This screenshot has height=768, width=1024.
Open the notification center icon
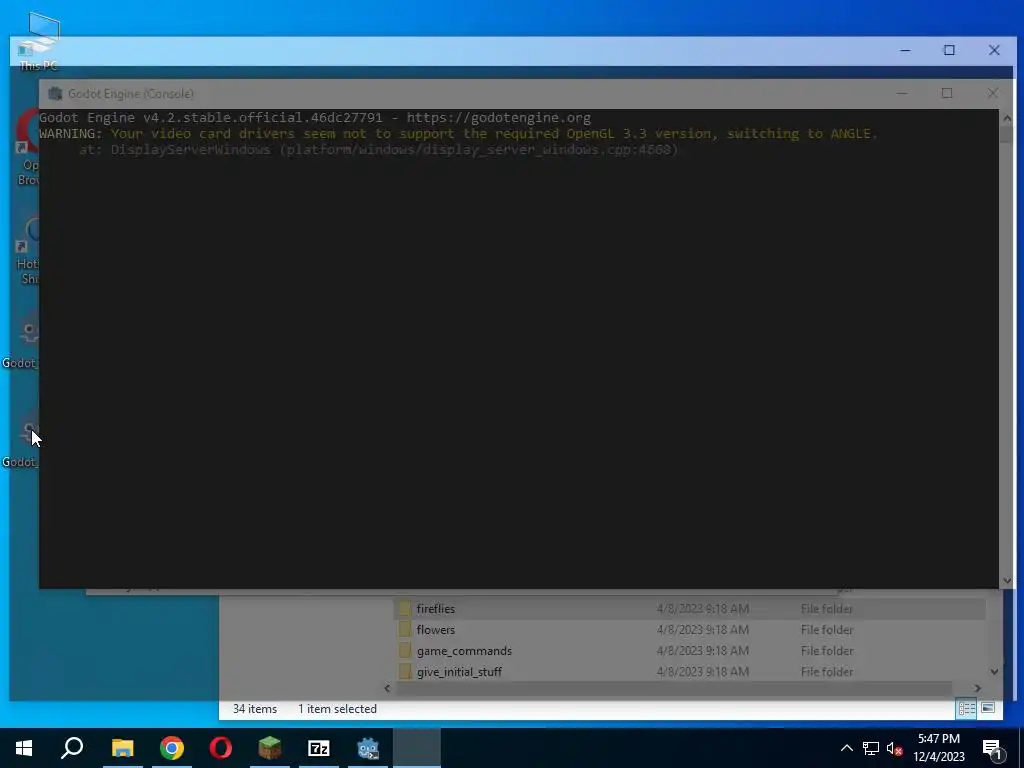pos(992,749)
